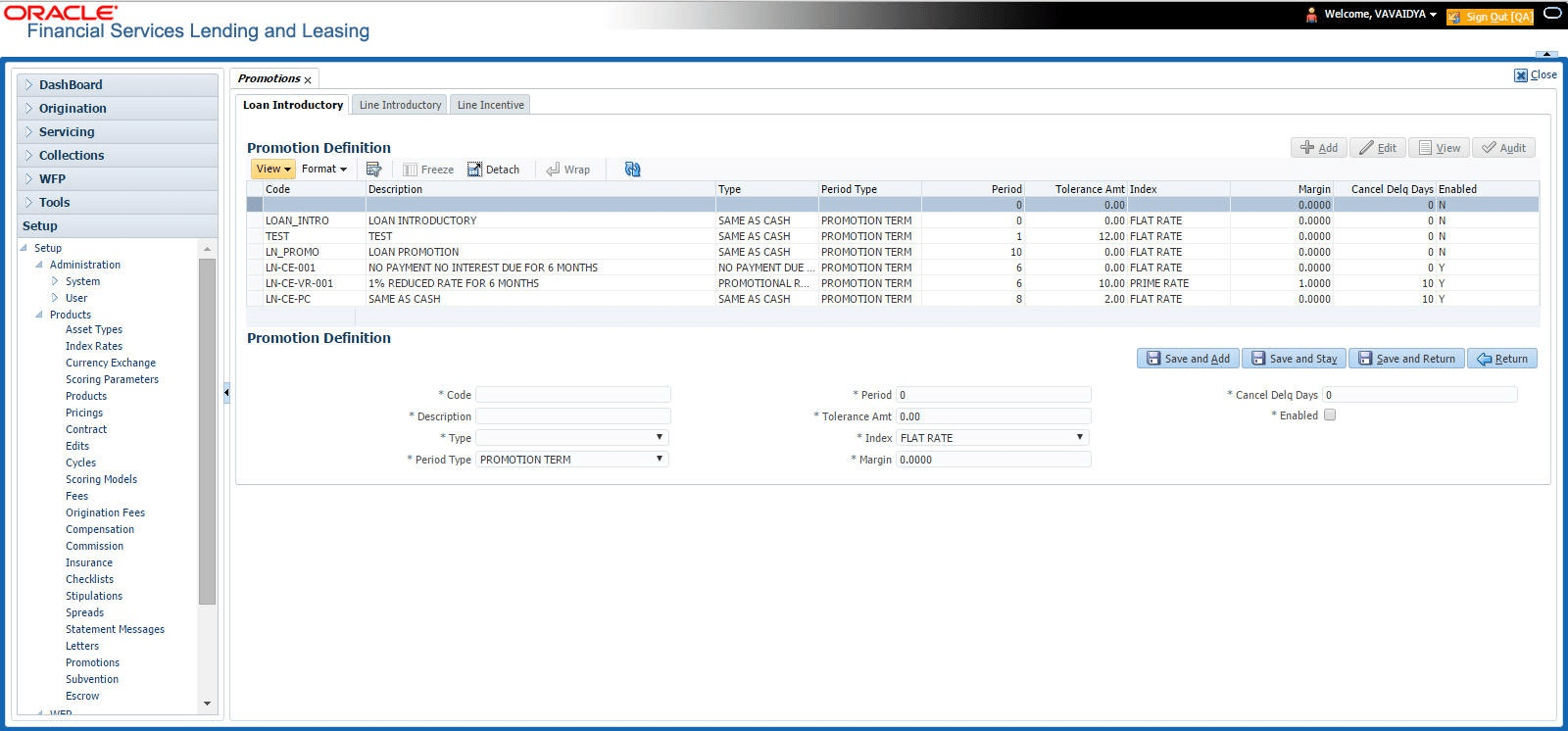Image resolution: width=1568 pixels, height=731 pixels.
Task: Select the LN-CE-VR-001 row
Action: pyautogui.click(x=892, y=283)
